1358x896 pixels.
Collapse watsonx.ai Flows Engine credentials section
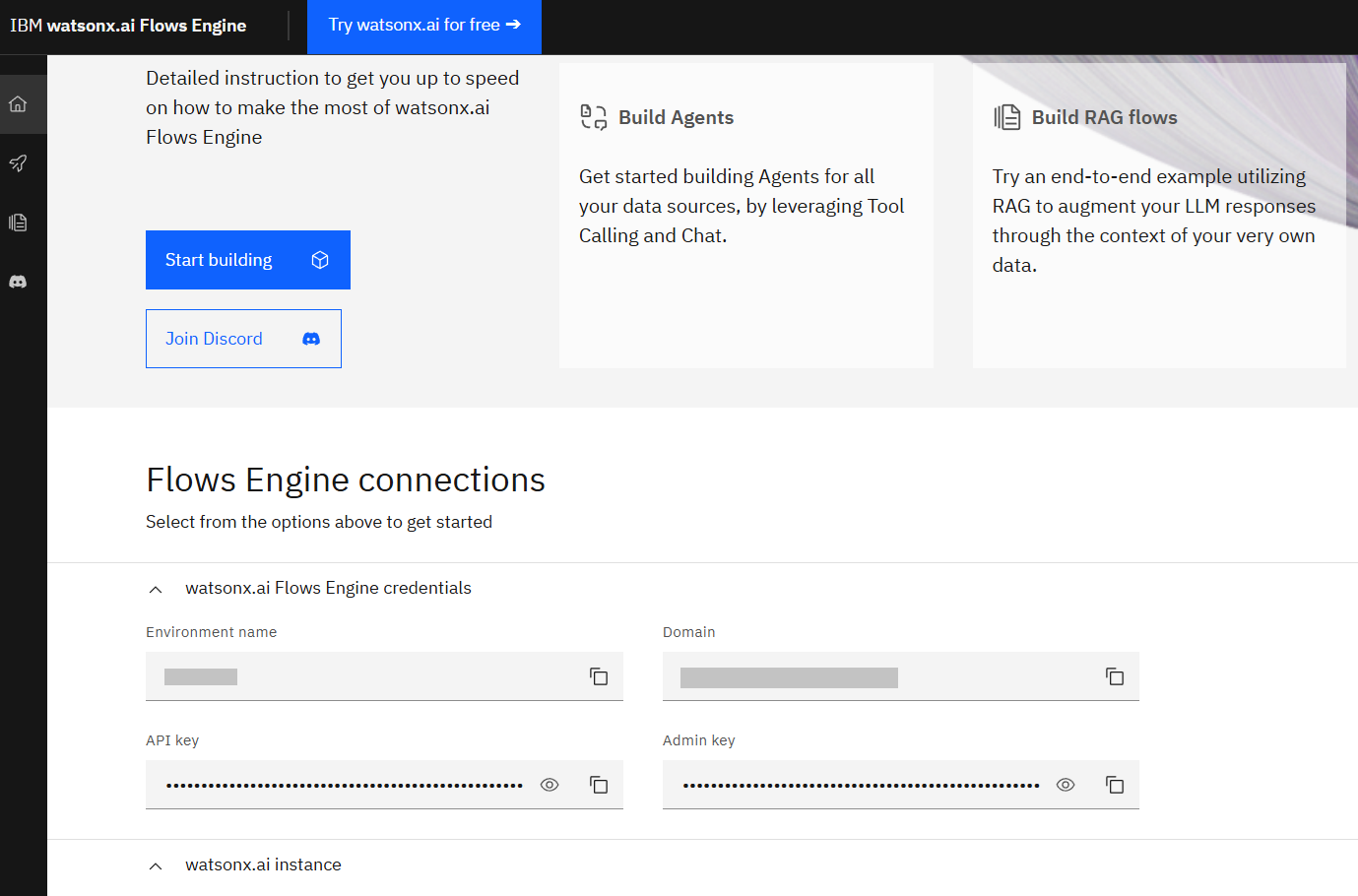156,589
